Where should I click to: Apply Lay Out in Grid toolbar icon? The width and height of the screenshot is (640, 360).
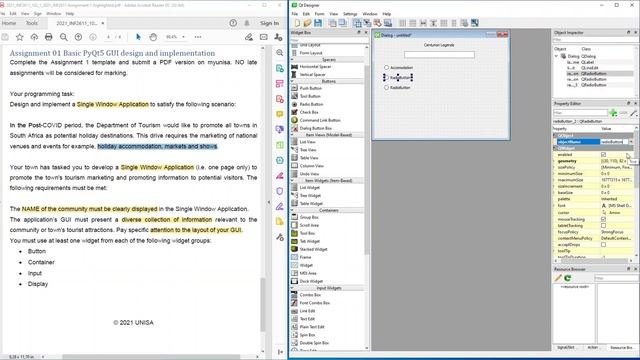(x=444, y=23)
